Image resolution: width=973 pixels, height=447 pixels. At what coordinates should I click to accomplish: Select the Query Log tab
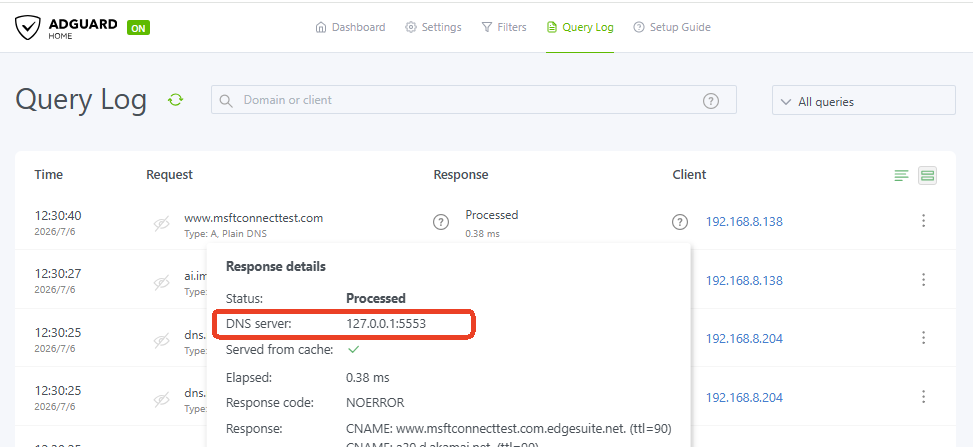(580, 27)
